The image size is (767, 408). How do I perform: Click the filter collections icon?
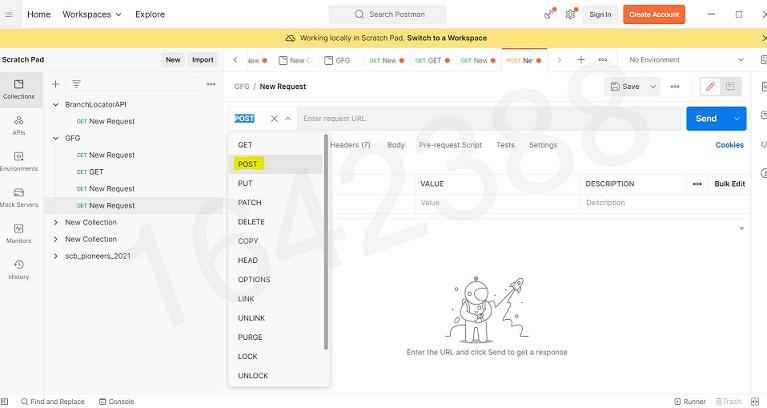(x=76, y=84)
